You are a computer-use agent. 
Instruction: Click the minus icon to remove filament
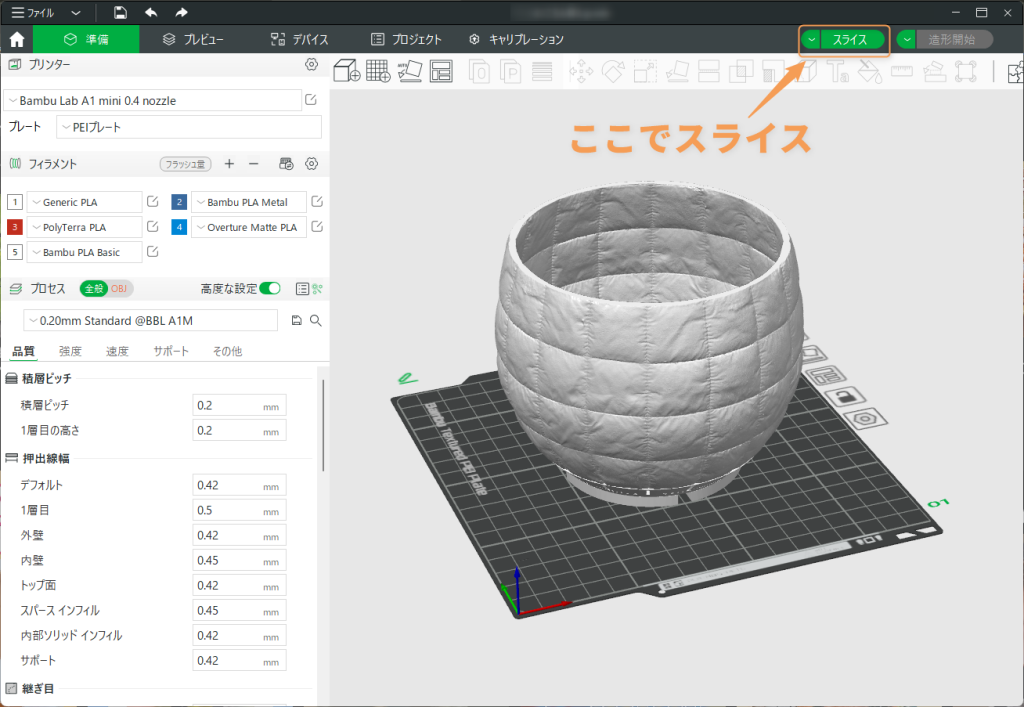[x=254, y=163]
